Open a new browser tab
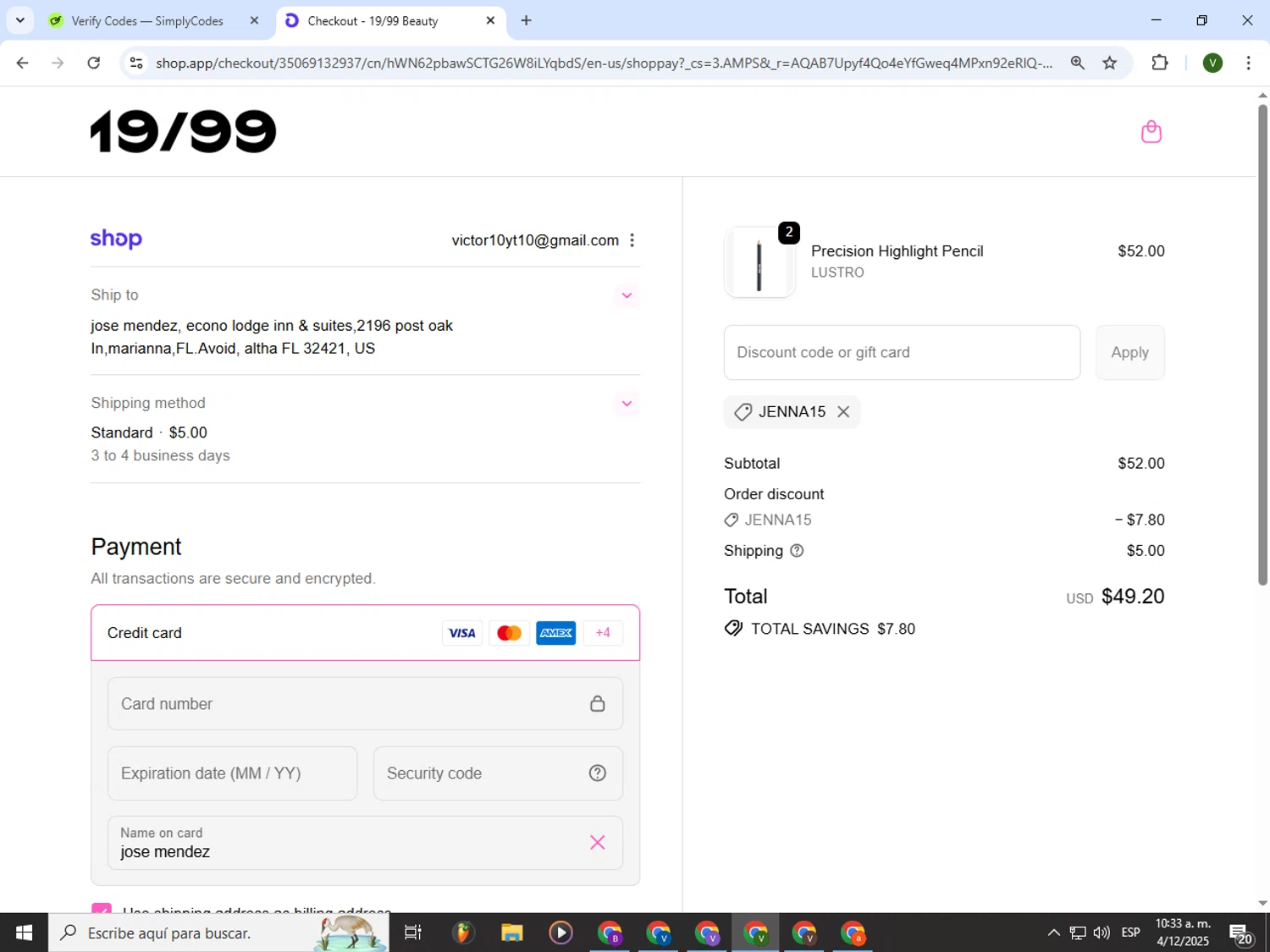The height and width of the screenshot is (952, 1270). pos(526,21)
